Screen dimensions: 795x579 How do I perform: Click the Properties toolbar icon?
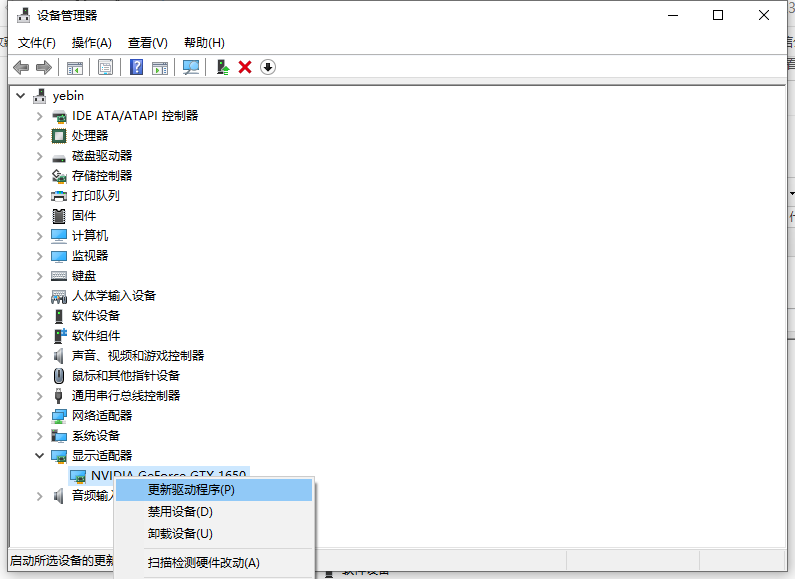105,67
